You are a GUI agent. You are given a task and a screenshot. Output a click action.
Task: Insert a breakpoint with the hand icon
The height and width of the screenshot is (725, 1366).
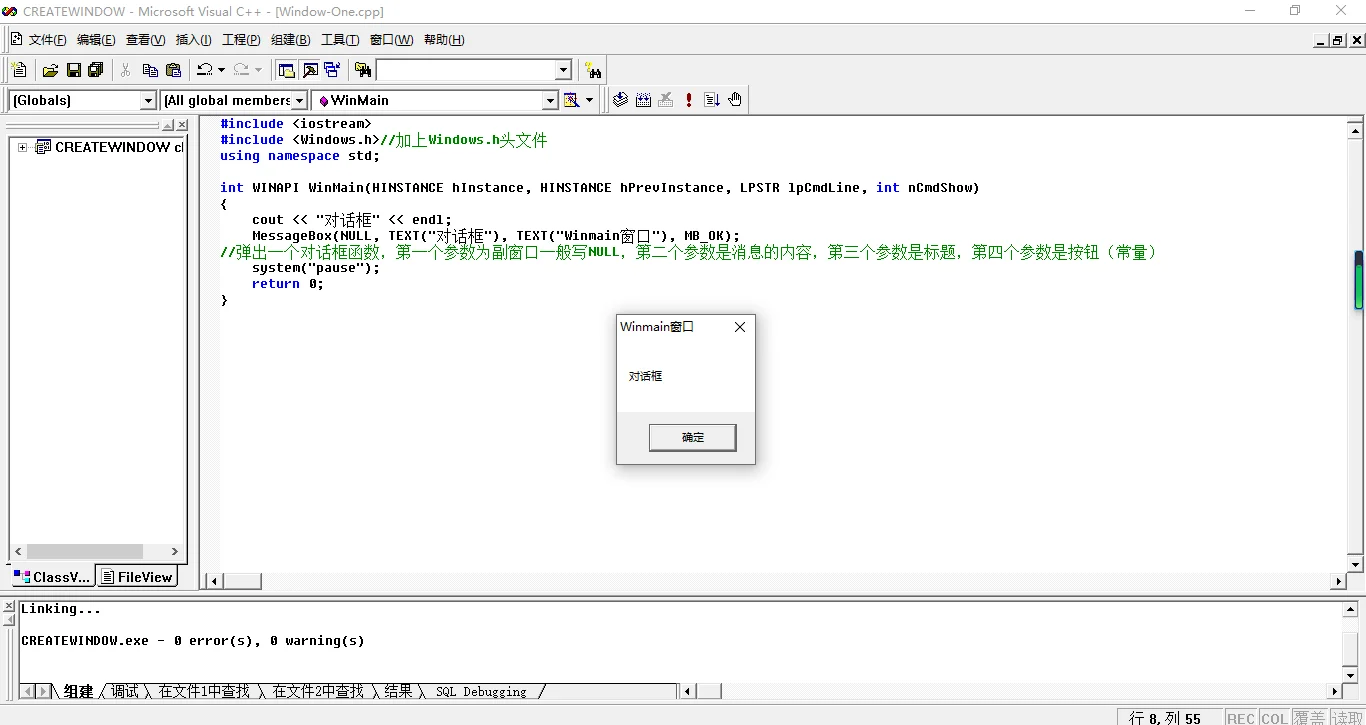(x=735, y=99)
